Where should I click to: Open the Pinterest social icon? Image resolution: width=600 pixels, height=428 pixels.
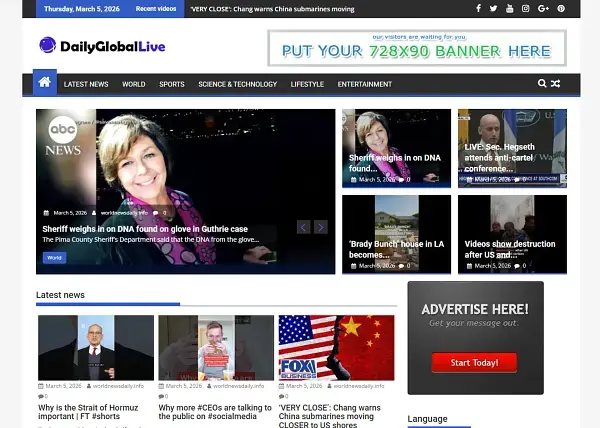(x=561, y=9)
